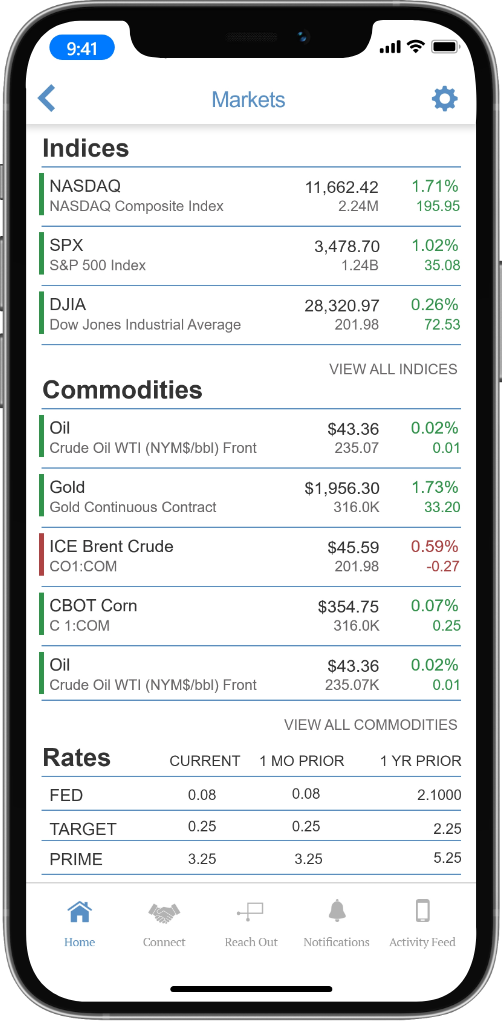502x1021 pixels.
Task: Click VIEW ALL COMMODITIES link
Action: pos(370,725)
